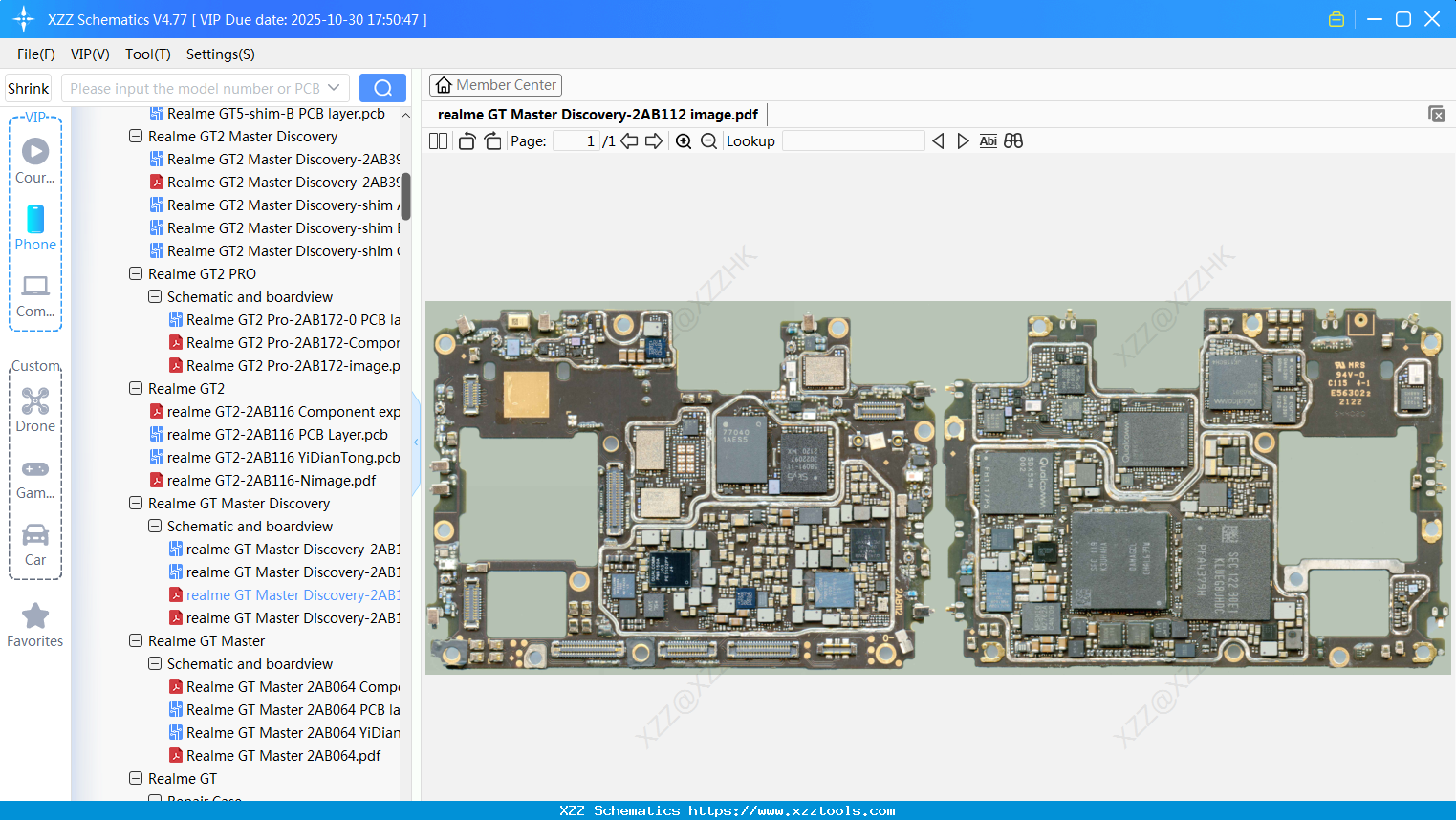Click the zoom in magnifier icon
Image resolution: width=1456 pixels, height=820 pixels.
click(684, 141)
